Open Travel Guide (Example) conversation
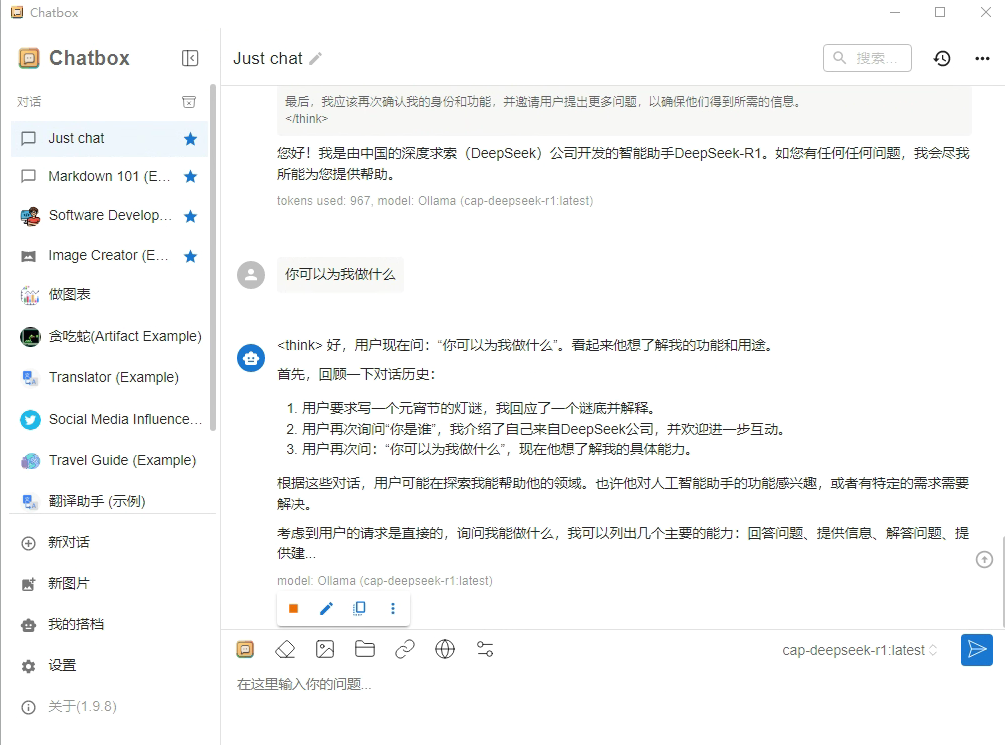This screenshot has height=745, width=1005. [110, 460]
